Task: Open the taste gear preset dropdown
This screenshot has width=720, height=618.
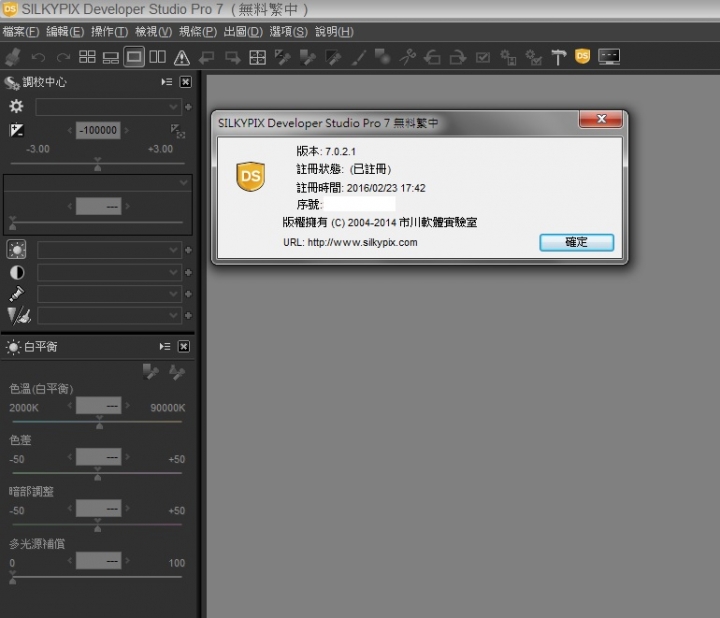Action: [x=108, y=107]
